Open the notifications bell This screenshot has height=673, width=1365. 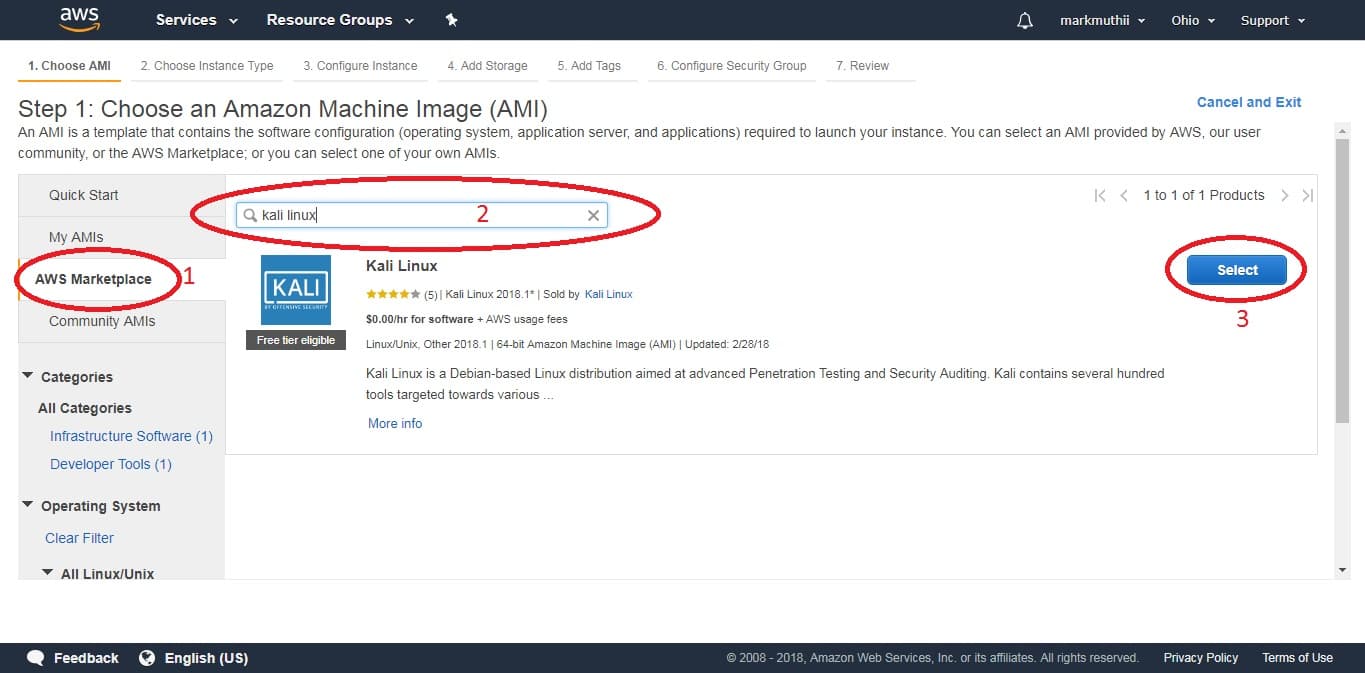pos(1025,20)
